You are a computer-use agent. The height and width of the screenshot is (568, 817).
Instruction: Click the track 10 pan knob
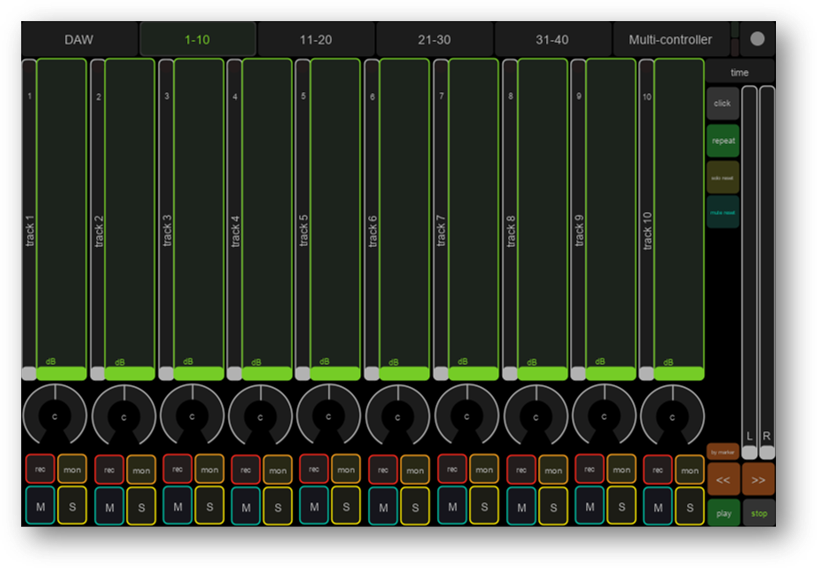pos(671,416)
